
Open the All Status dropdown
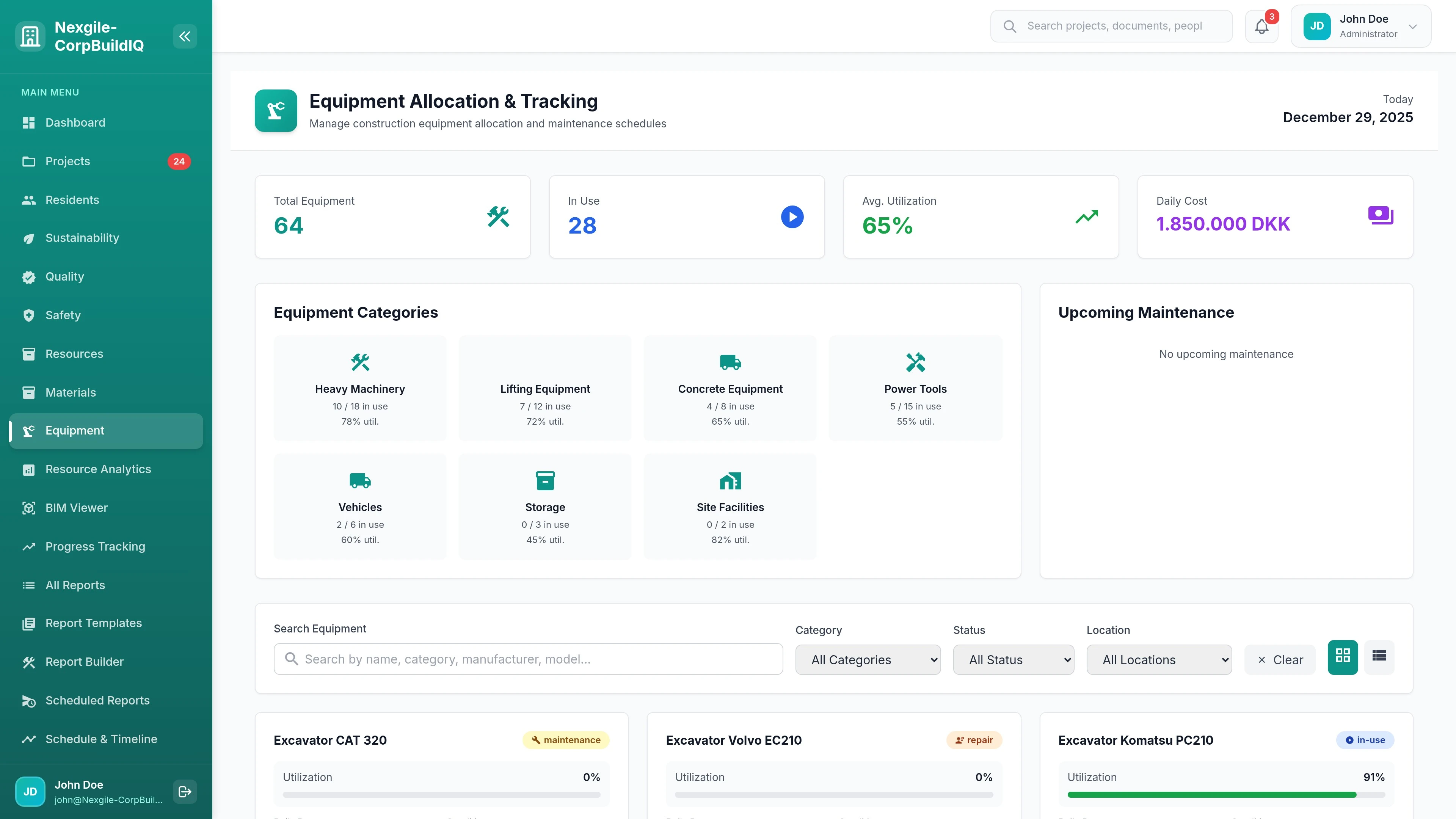1013,660
